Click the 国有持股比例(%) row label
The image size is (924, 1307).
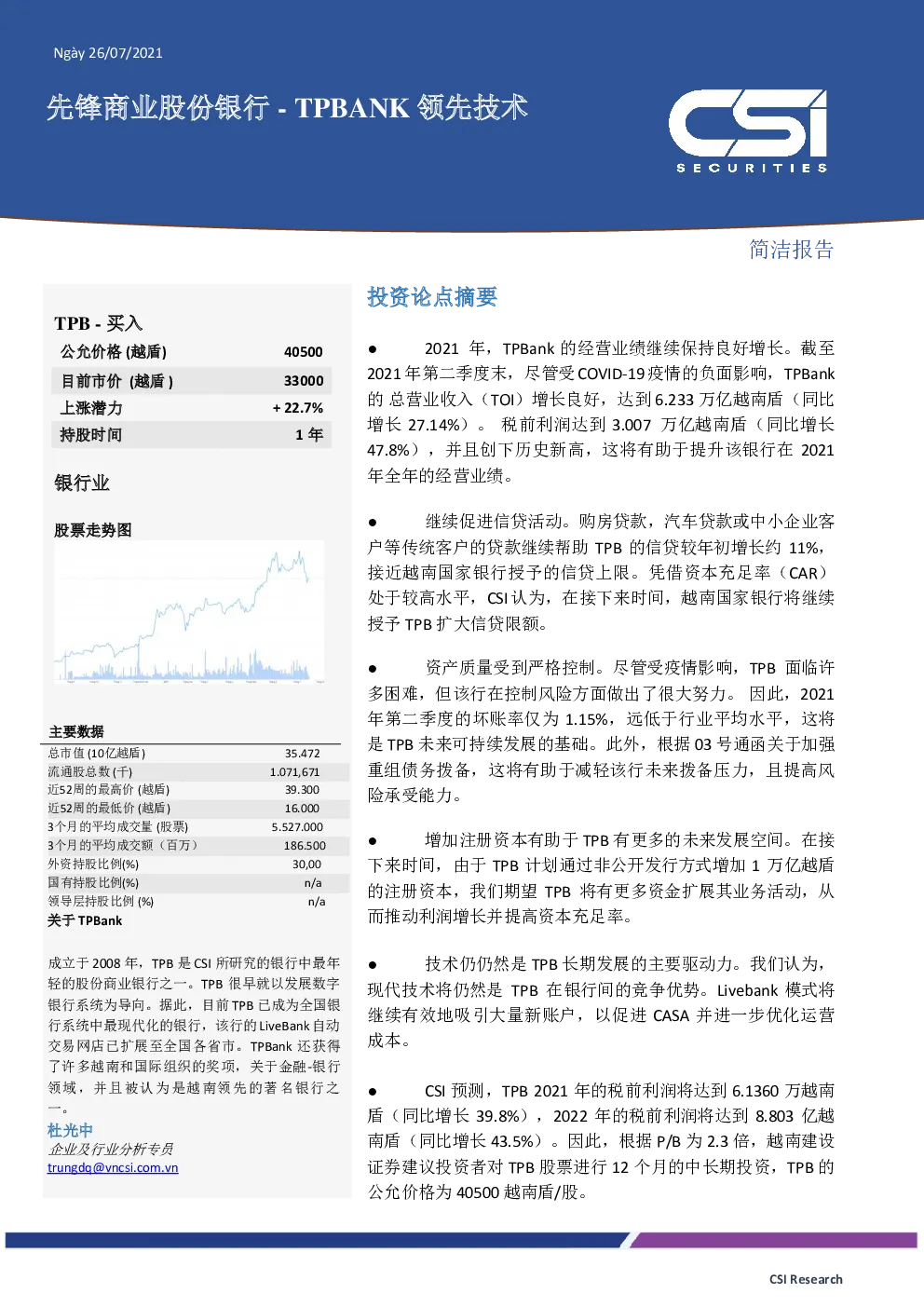tap(93, 883)
